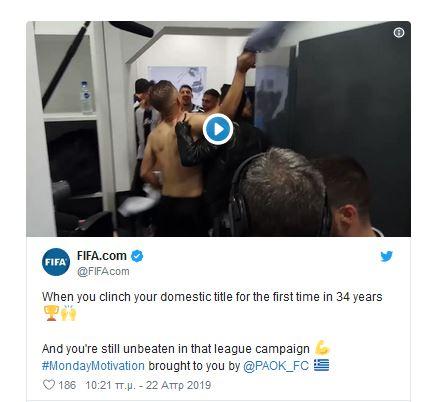Click the Greek flag emoji

321,365
